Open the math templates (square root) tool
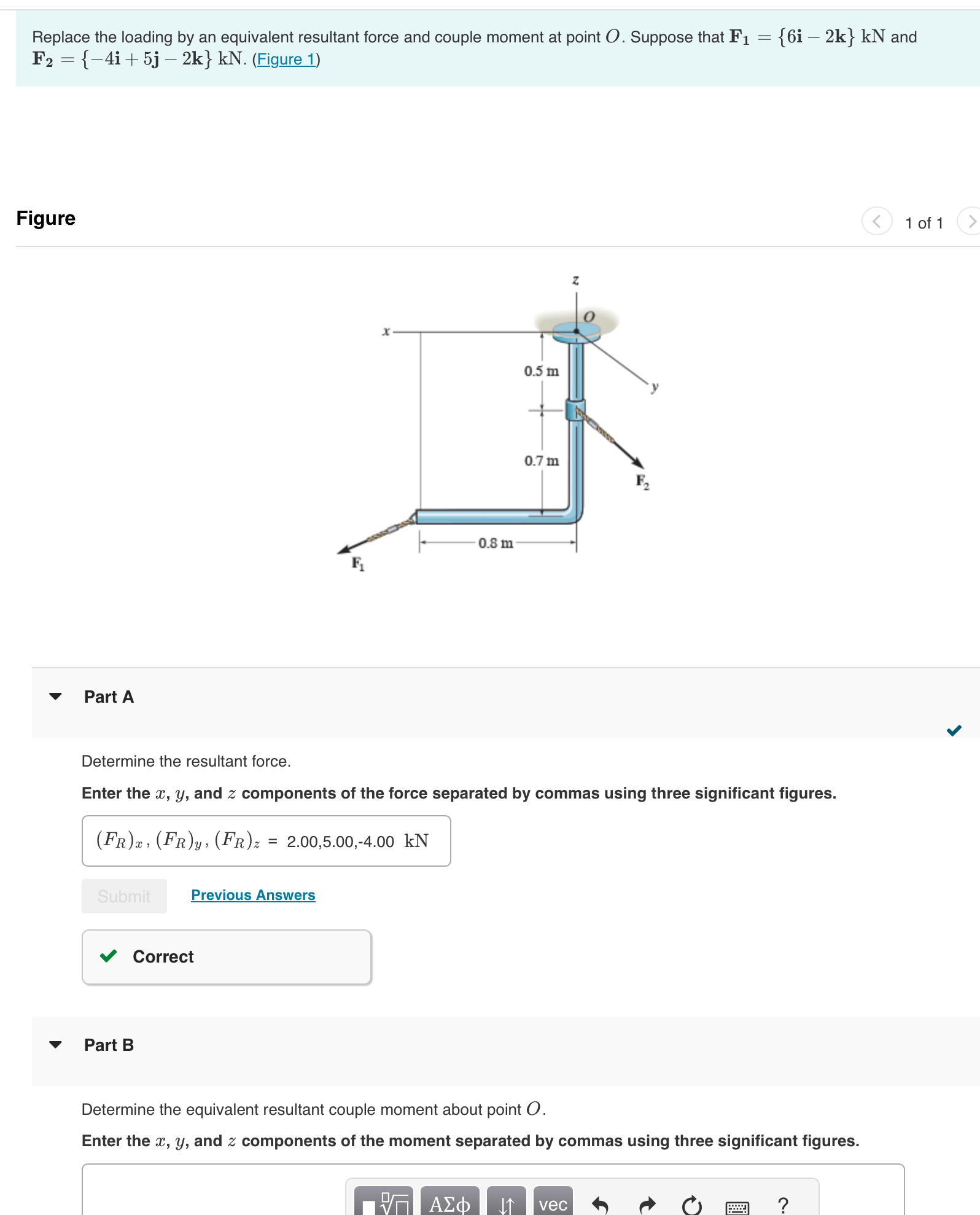This screenshot has width=980, height=1215. pos(385,1203)
